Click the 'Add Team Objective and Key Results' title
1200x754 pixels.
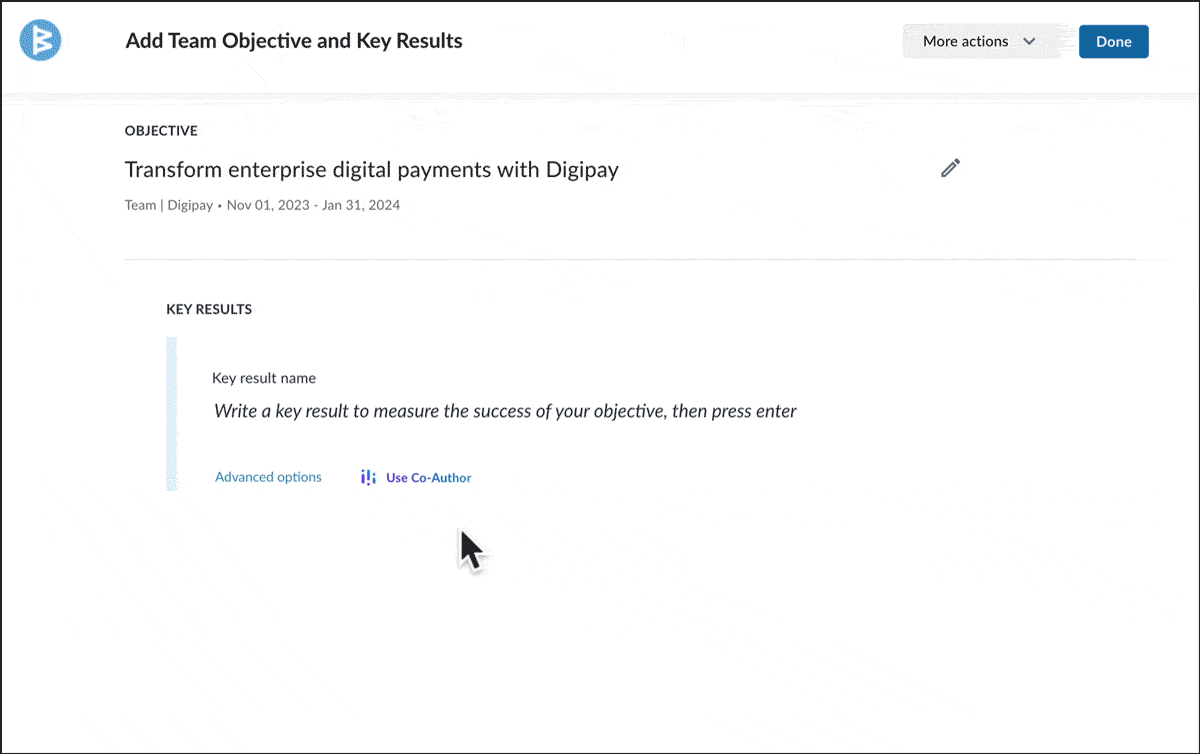294,41
